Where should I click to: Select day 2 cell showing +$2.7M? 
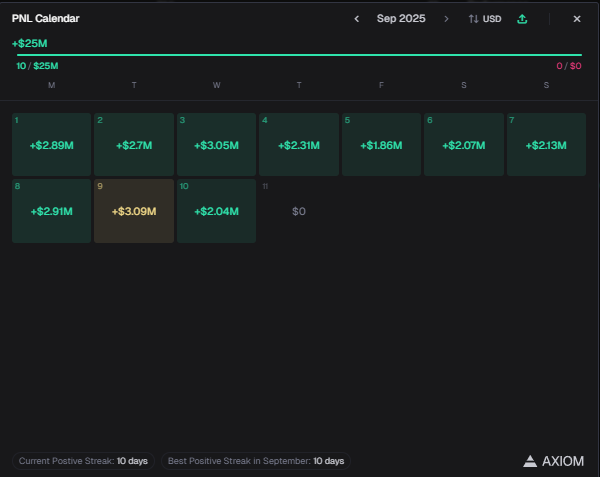click(134, 144)
